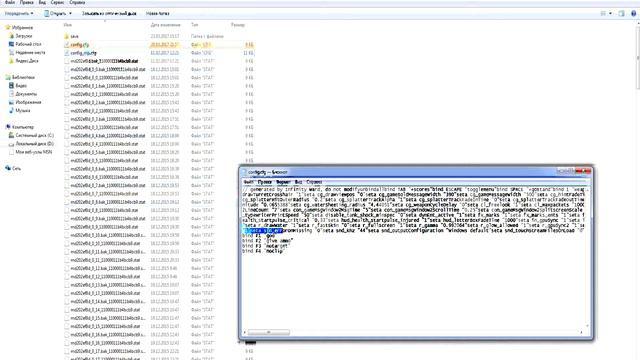Toggle the preview pane icon

tap(621, 13)
